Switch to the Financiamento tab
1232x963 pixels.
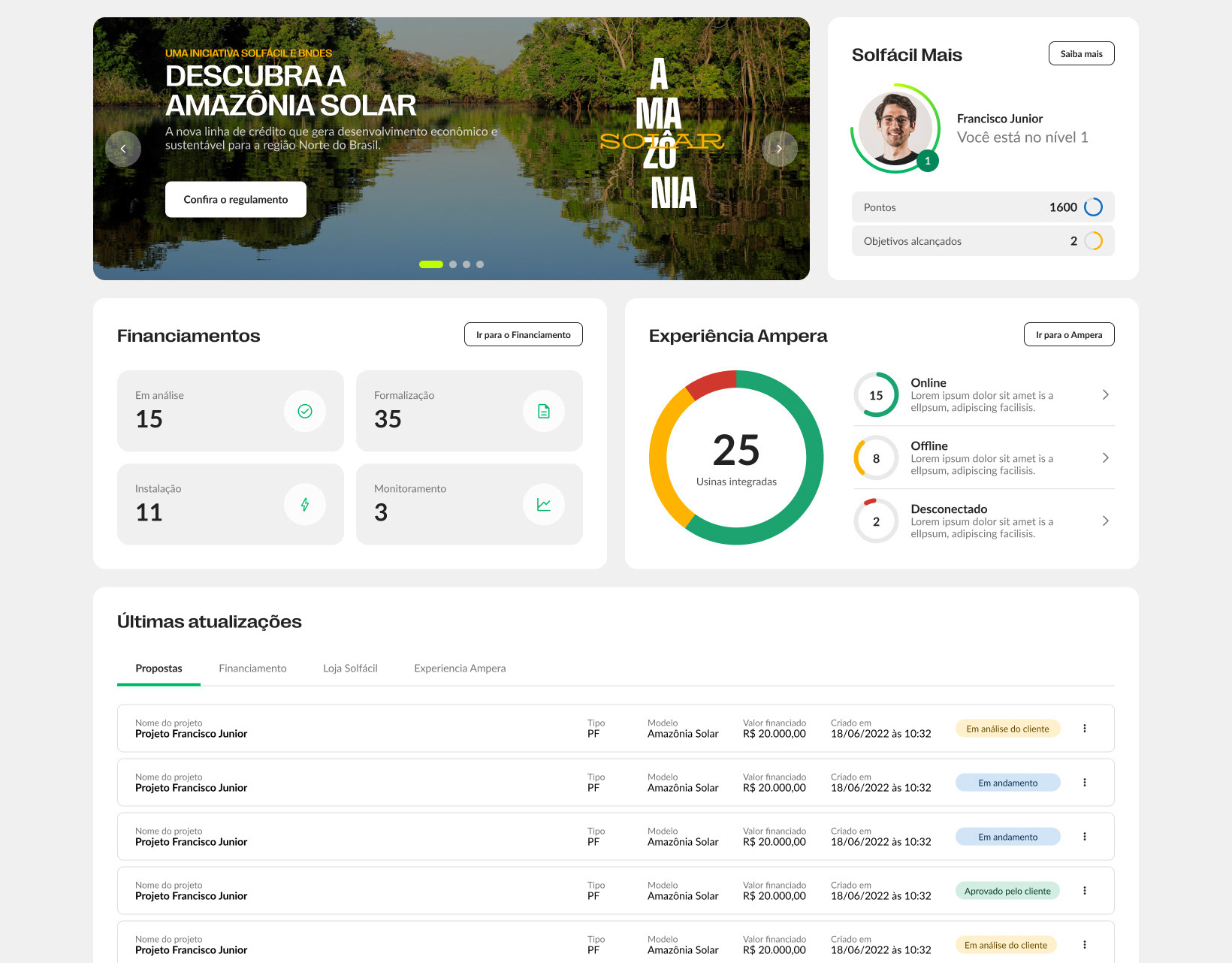click(x=252, y=668)
